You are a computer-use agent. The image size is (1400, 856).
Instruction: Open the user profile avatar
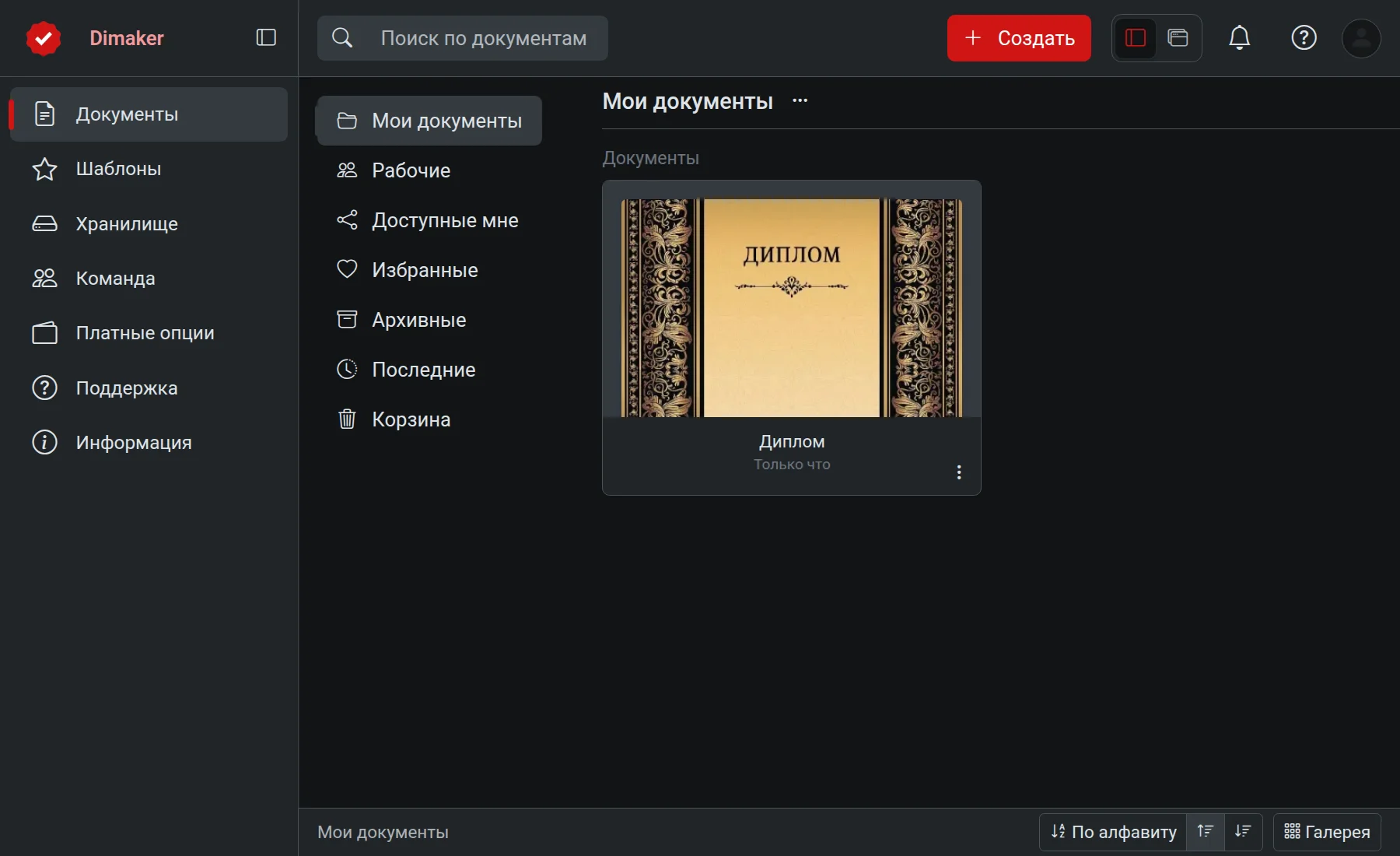point(1361,38)
